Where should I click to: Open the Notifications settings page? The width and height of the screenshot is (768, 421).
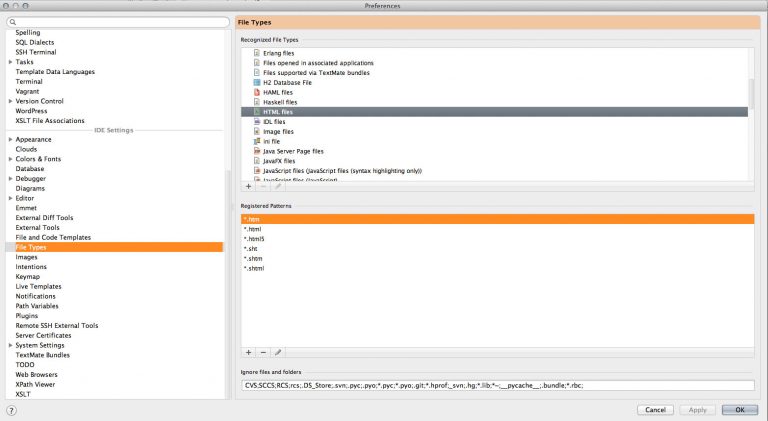click(x=35, y=296)
